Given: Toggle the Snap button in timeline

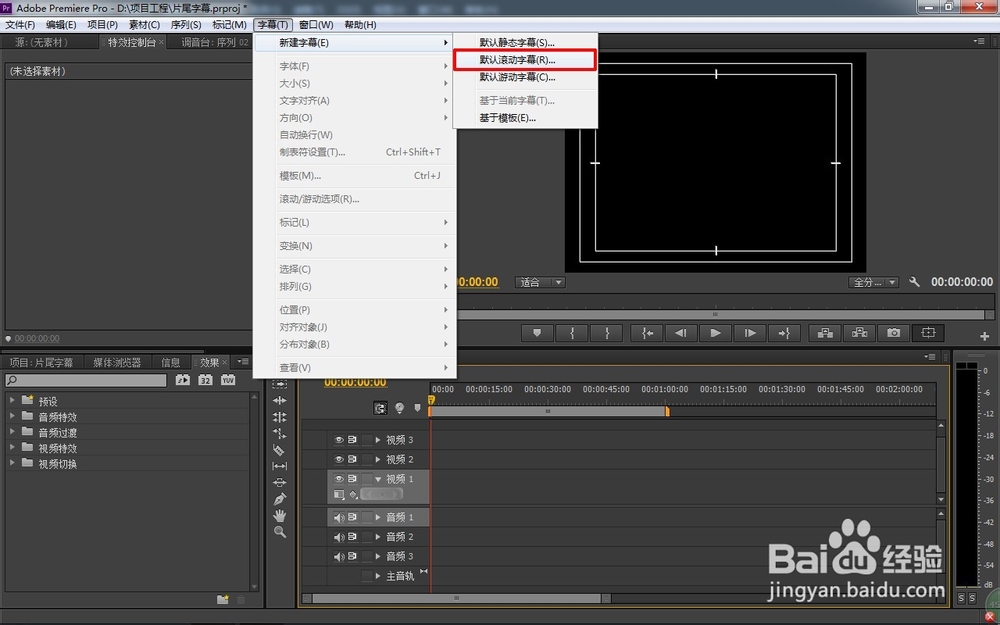Looking at the screenshot, I should [380, 408].
